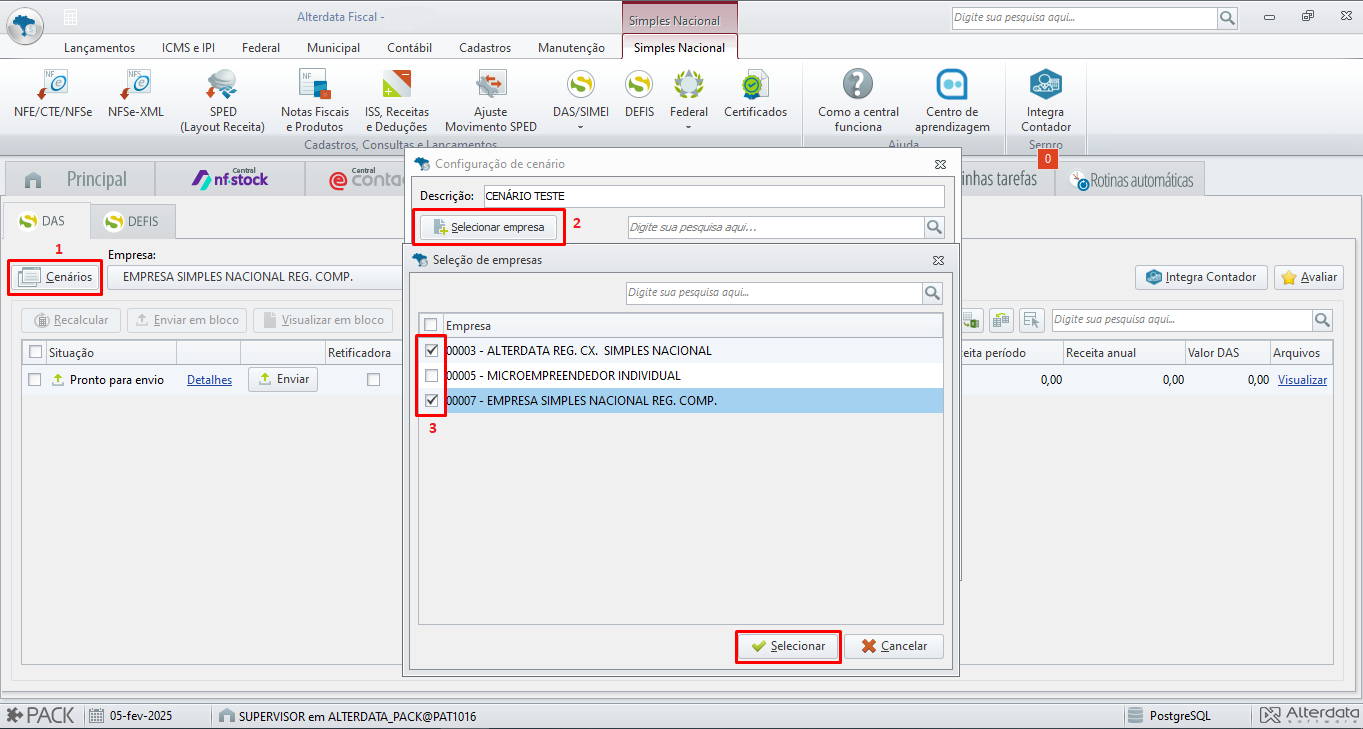The height and width of the screenshot is (729, 1363).
Task: Close the Configuração de cenário dialog
Action: coord(941,163)
